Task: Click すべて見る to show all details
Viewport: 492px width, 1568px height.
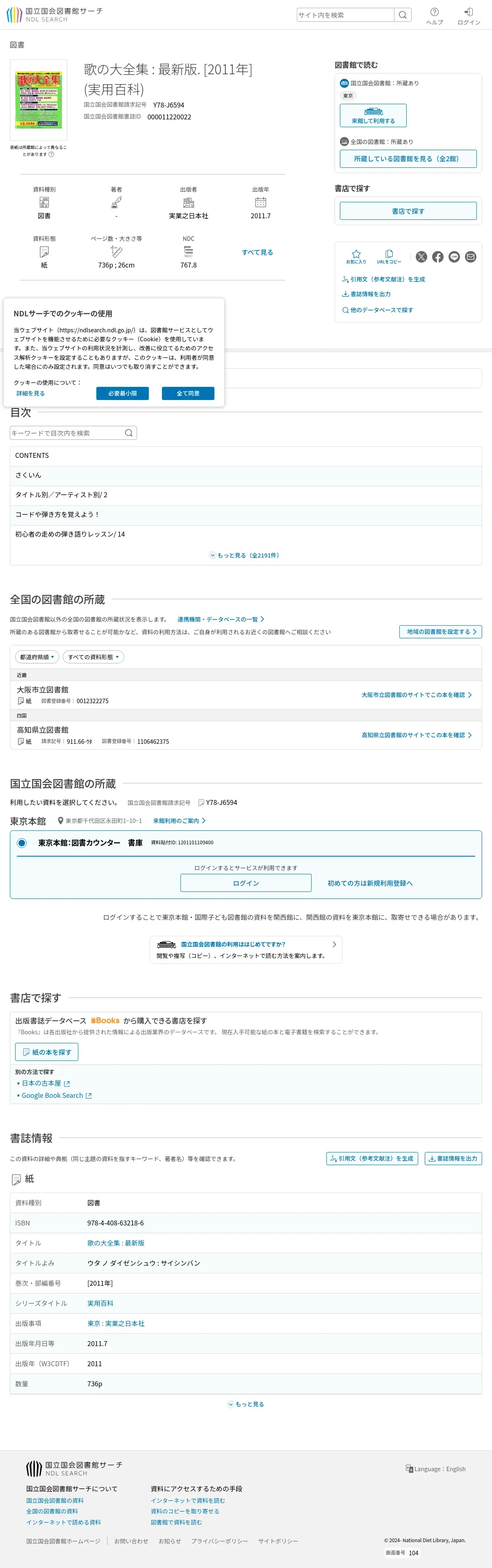Action: click(x=257, y=252)
